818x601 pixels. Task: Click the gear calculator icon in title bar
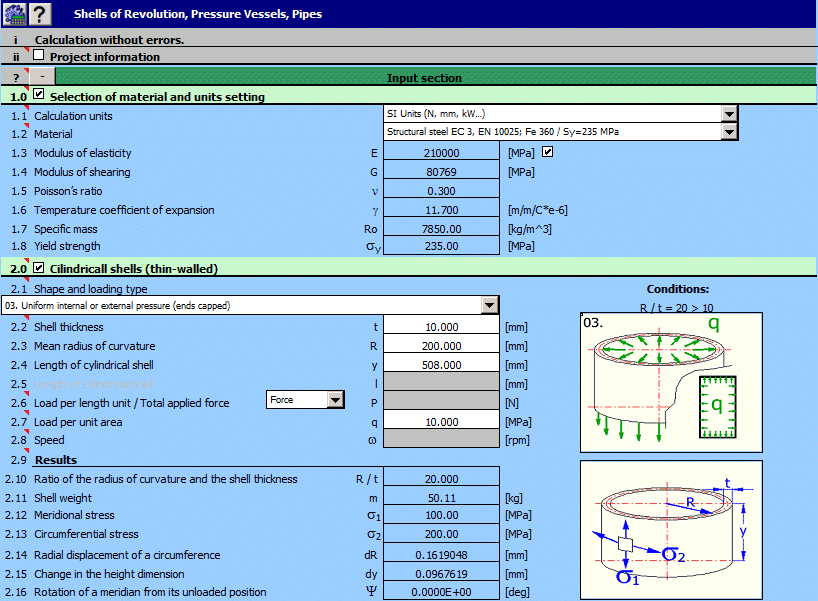(14, 14)
